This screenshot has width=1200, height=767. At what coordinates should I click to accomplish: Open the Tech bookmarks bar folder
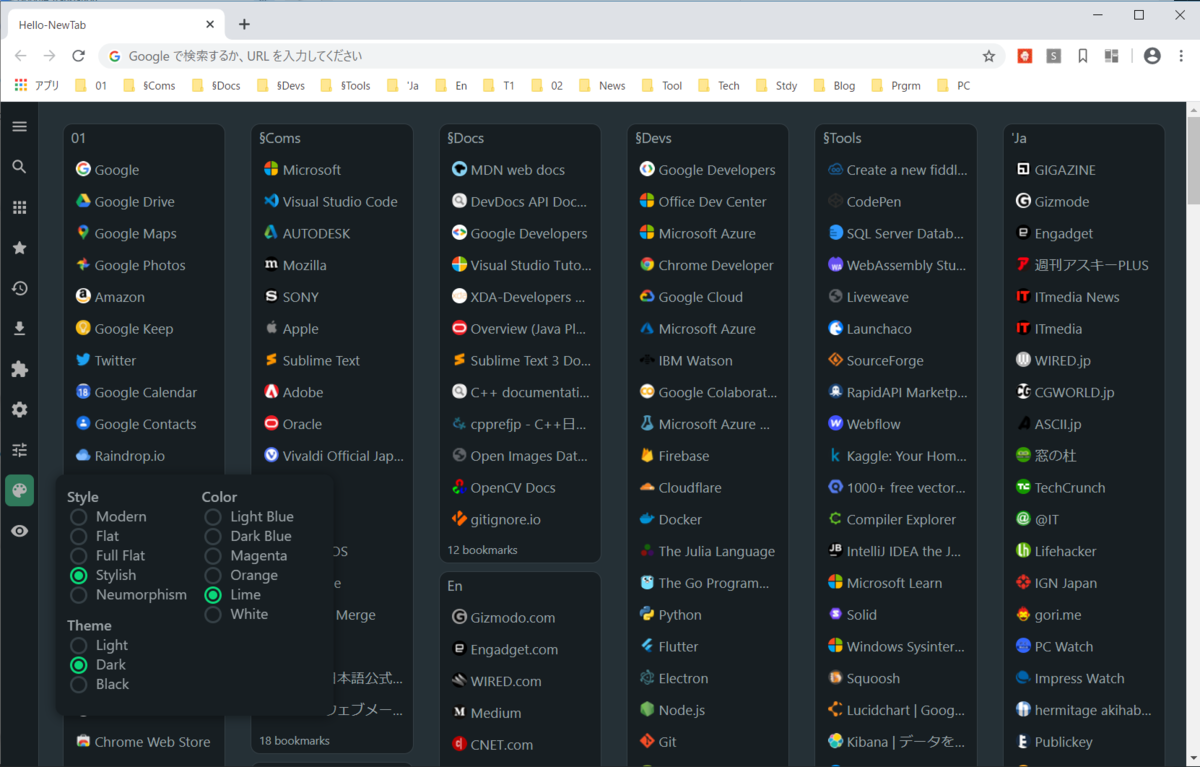coord(718,85)
